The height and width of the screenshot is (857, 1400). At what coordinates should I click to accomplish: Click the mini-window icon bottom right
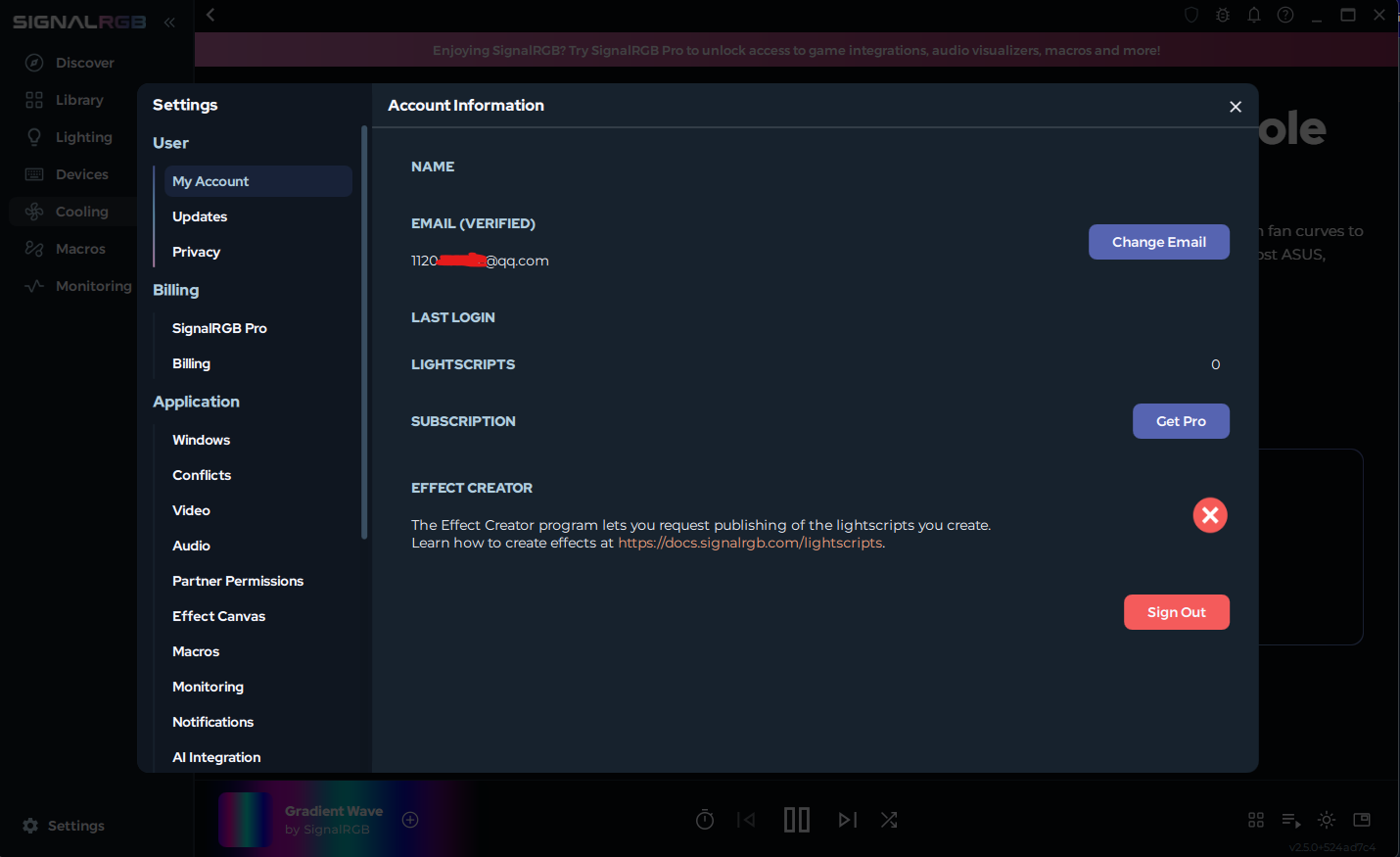point(1362,820)
